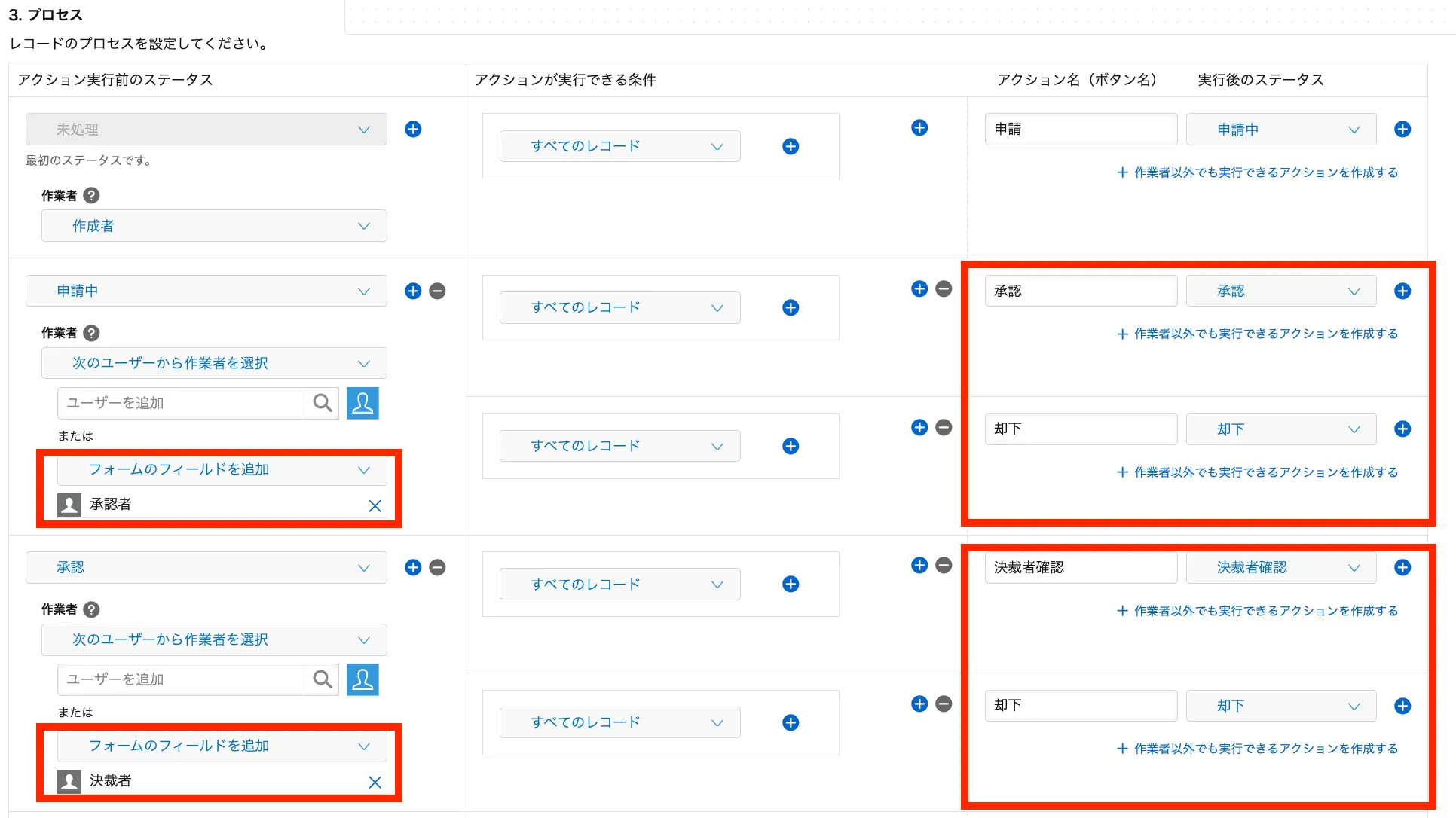Click the 却下 action name field in 承認 section
This screenshot has height=818, width=1456.
(x=1080, y=705)
